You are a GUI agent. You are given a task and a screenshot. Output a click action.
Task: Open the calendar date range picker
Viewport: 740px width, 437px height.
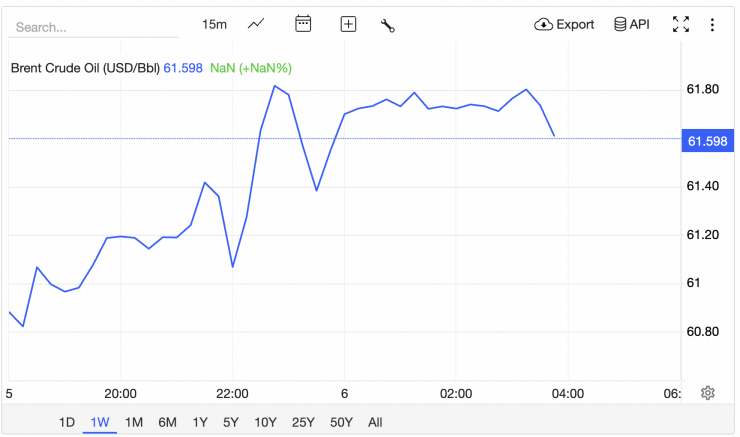point(304,24)
